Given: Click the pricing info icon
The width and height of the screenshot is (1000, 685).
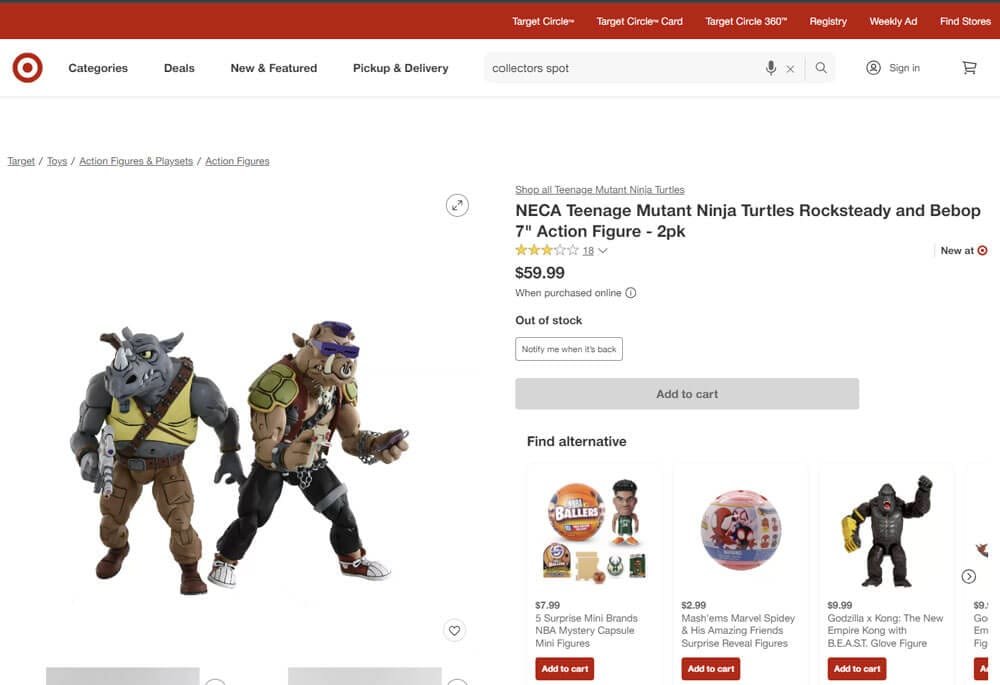Looking at the screenshot, I should (630, 293).
